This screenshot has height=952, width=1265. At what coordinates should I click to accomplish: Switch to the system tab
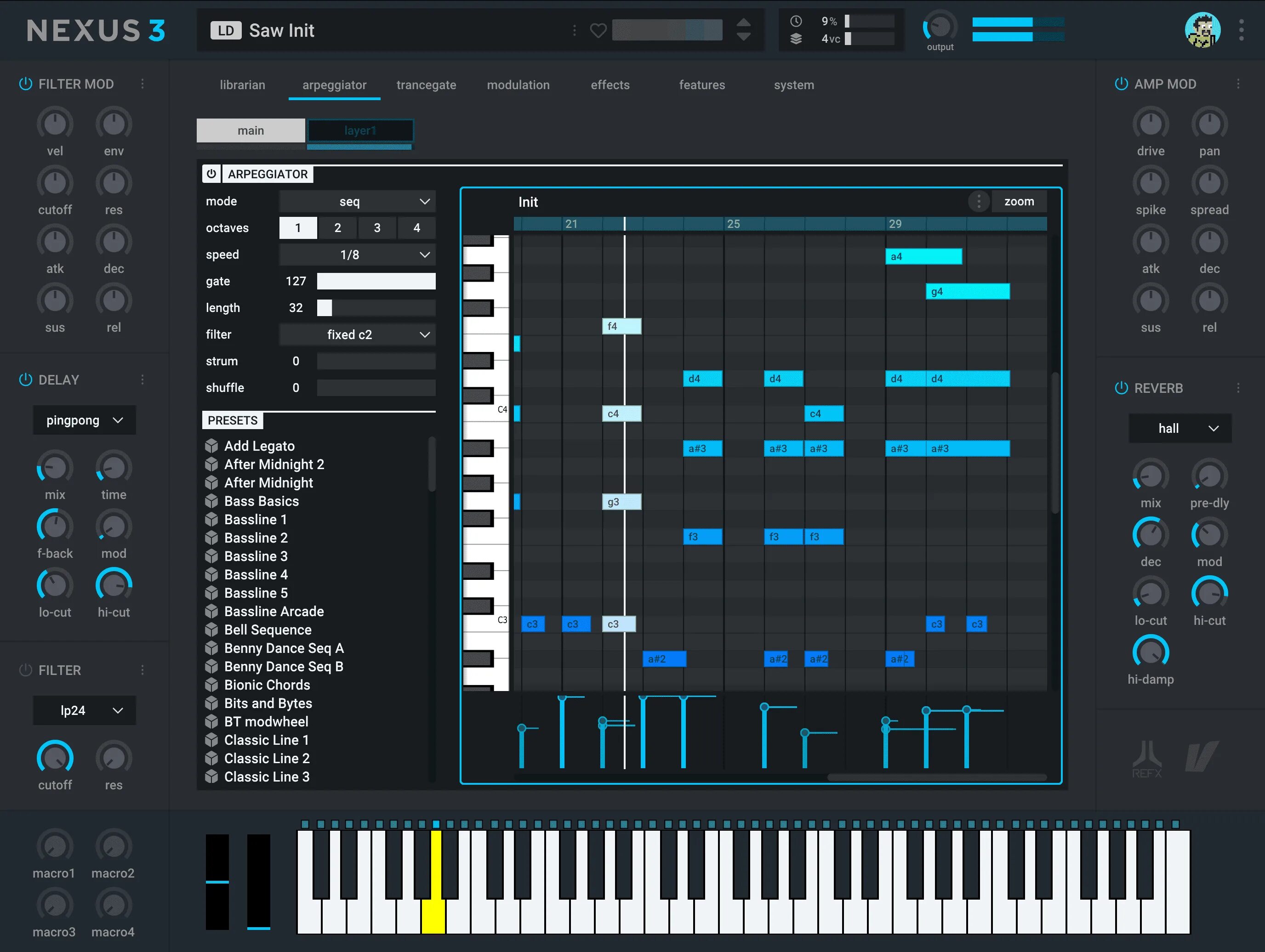[794, 85]
